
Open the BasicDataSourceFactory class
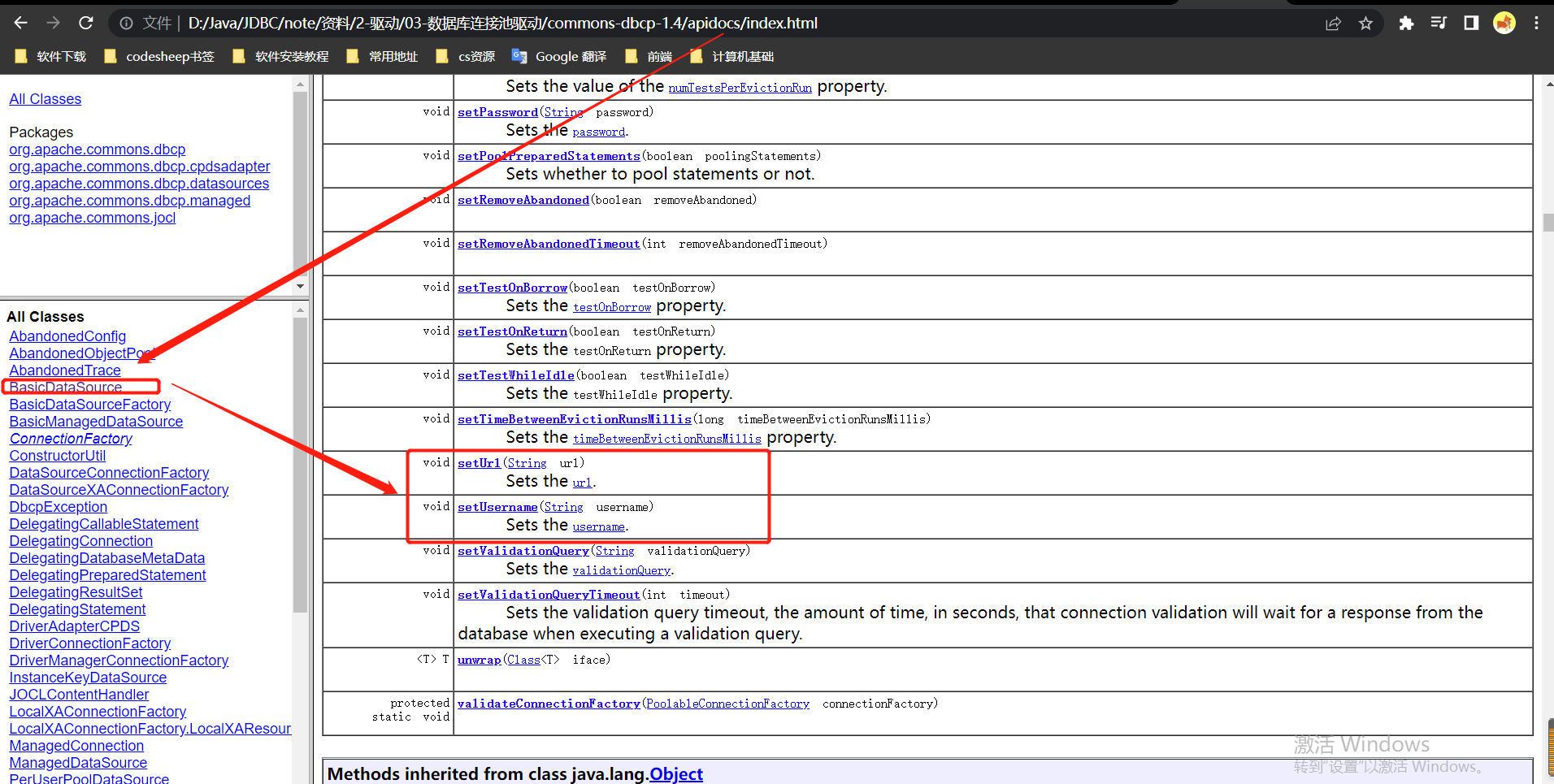click(90, 405)
